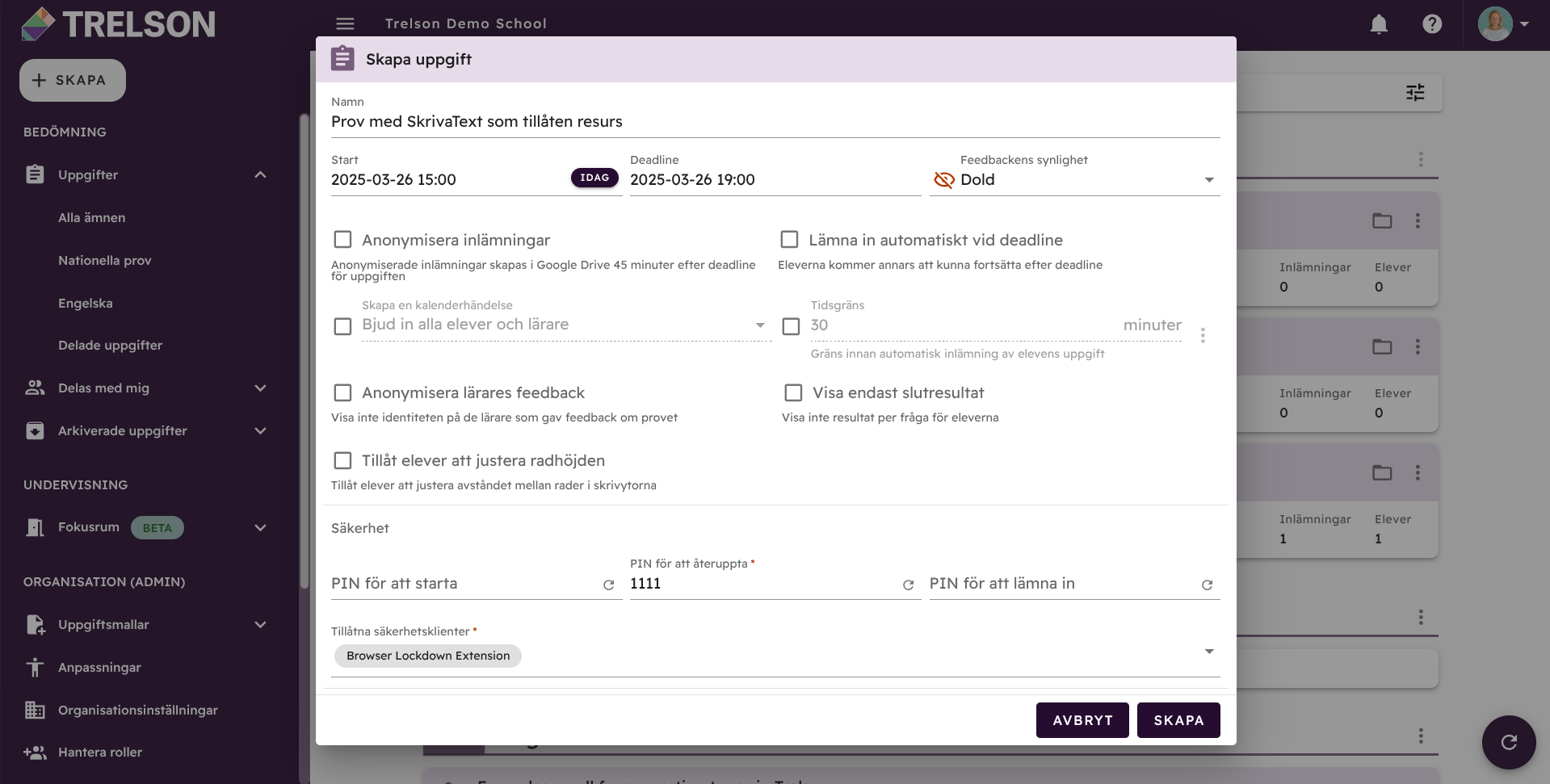Enable the Tidsgräns checkbox
Image resolution: width=1550 pixels, height=784 pixels.
click(x=792, y=326)
